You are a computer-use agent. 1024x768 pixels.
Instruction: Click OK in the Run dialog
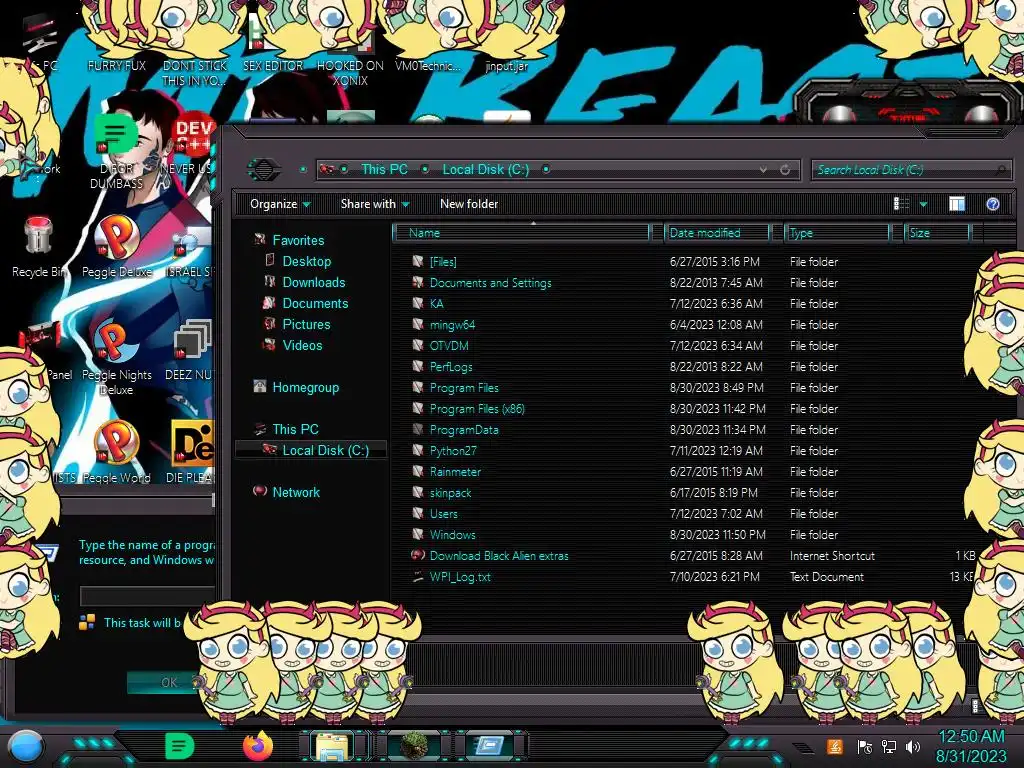(168, 682)
